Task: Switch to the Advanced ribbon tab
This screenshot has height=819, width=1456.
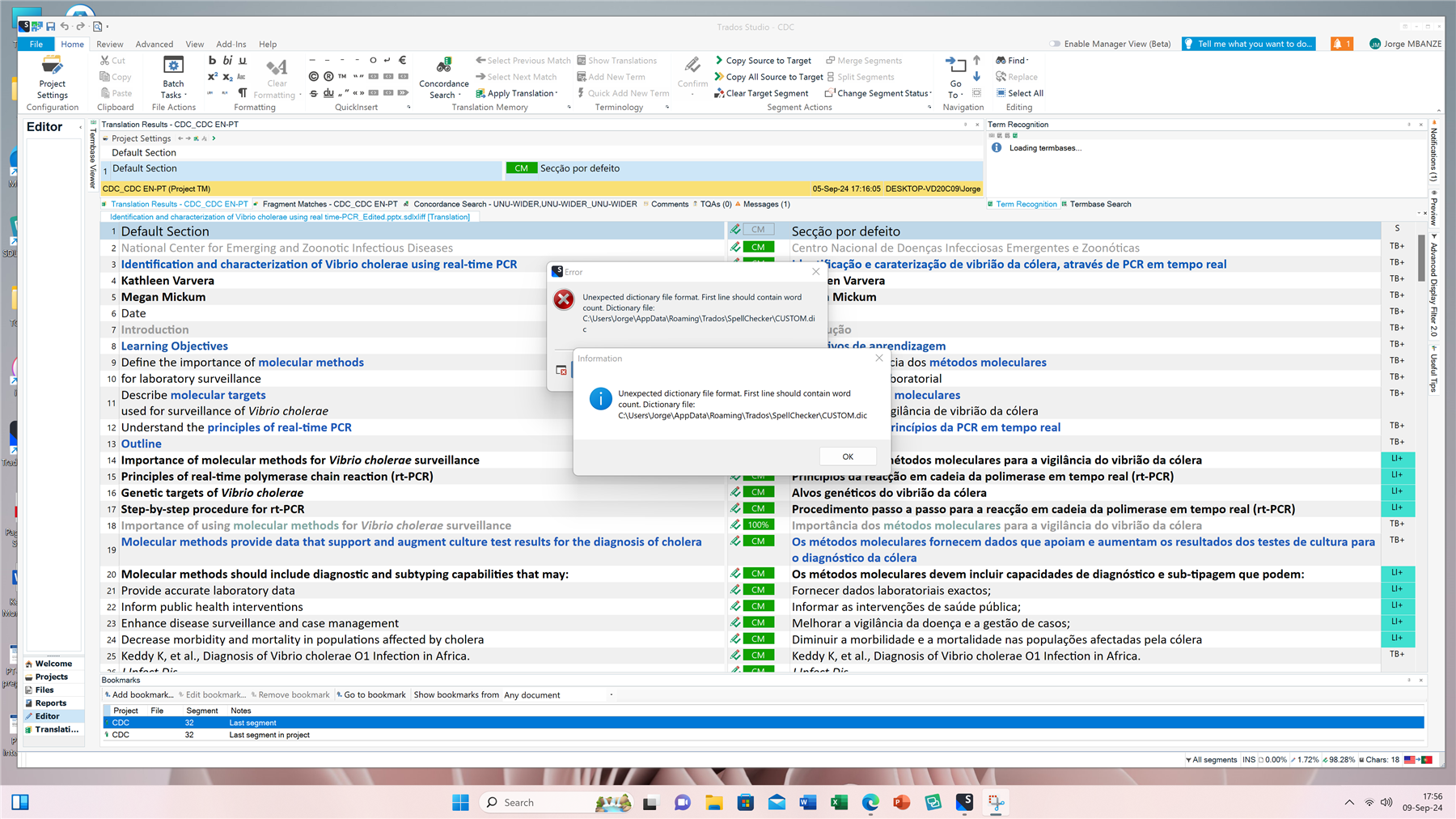Action: tap(154, 44)
